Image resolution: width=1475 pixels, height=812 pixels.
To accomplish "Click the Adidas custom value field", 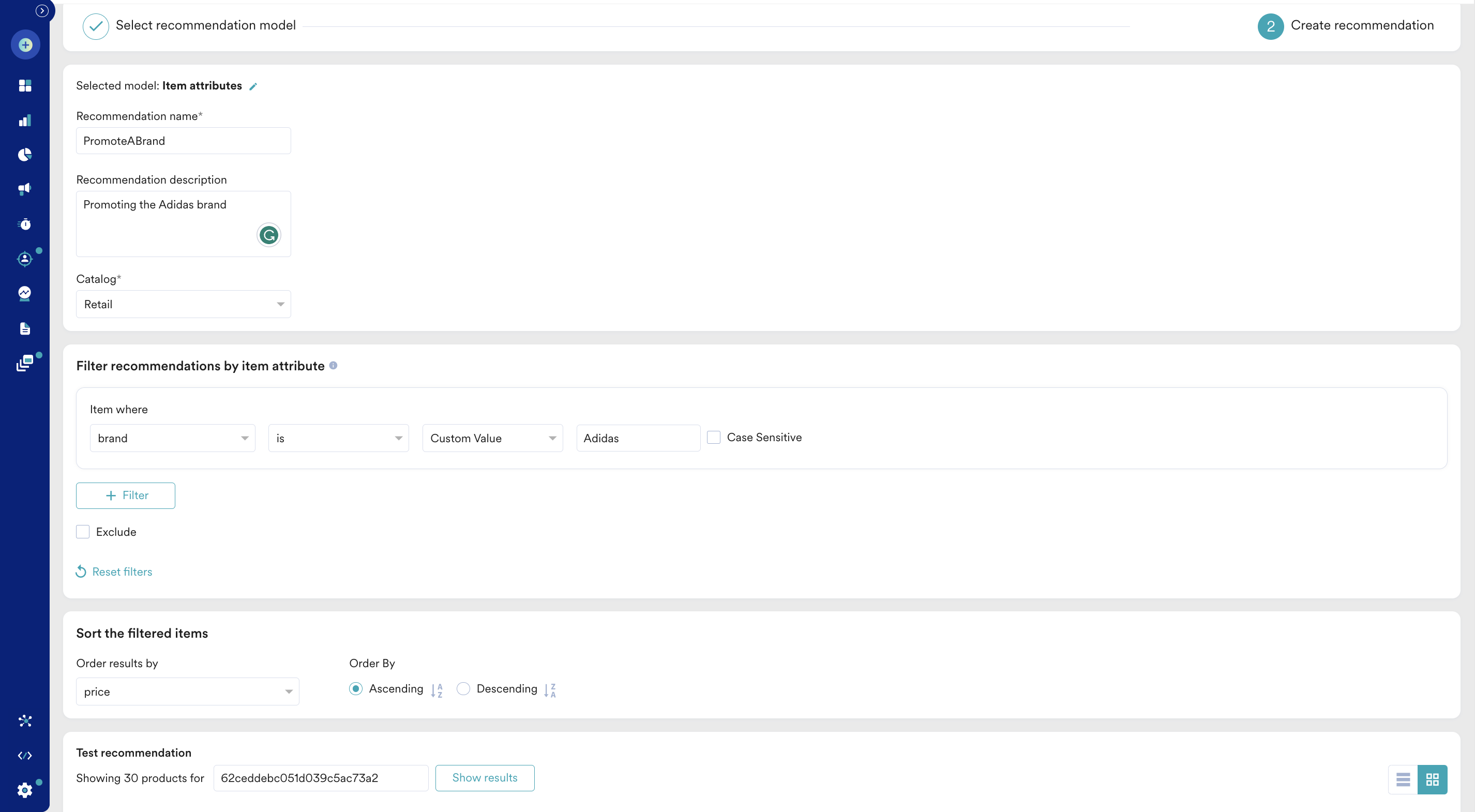I will tap(638, 438).
